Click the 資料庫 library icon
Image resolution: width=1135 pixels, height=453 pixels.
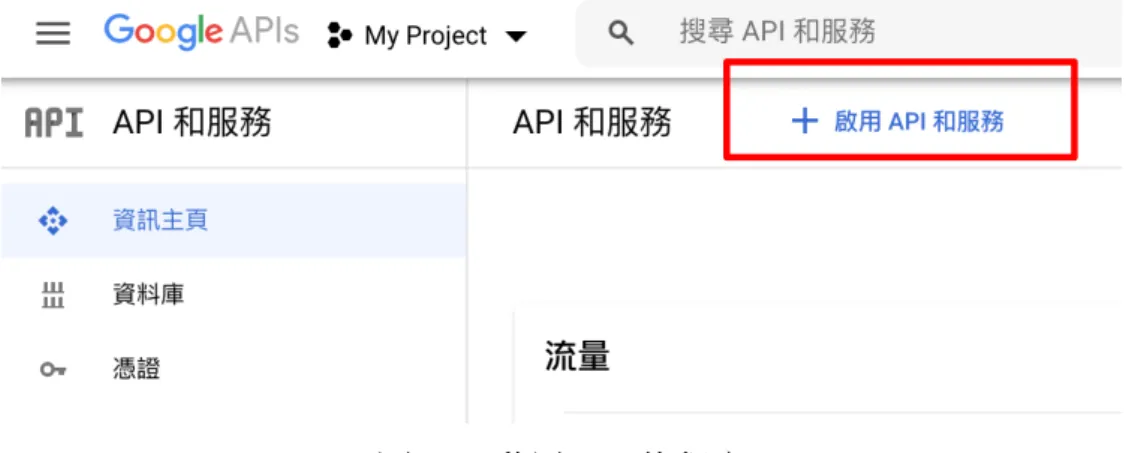[52, 296]
